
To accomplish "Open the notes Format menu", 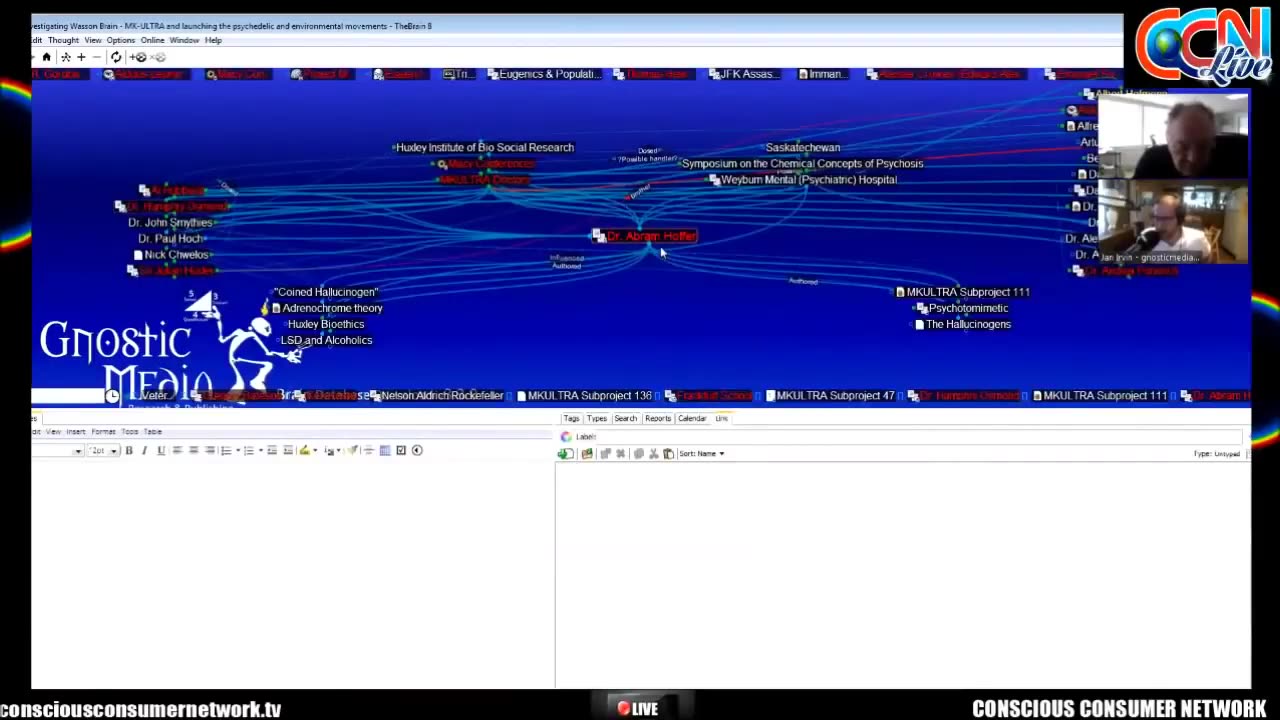I will (x=104, y=432).
